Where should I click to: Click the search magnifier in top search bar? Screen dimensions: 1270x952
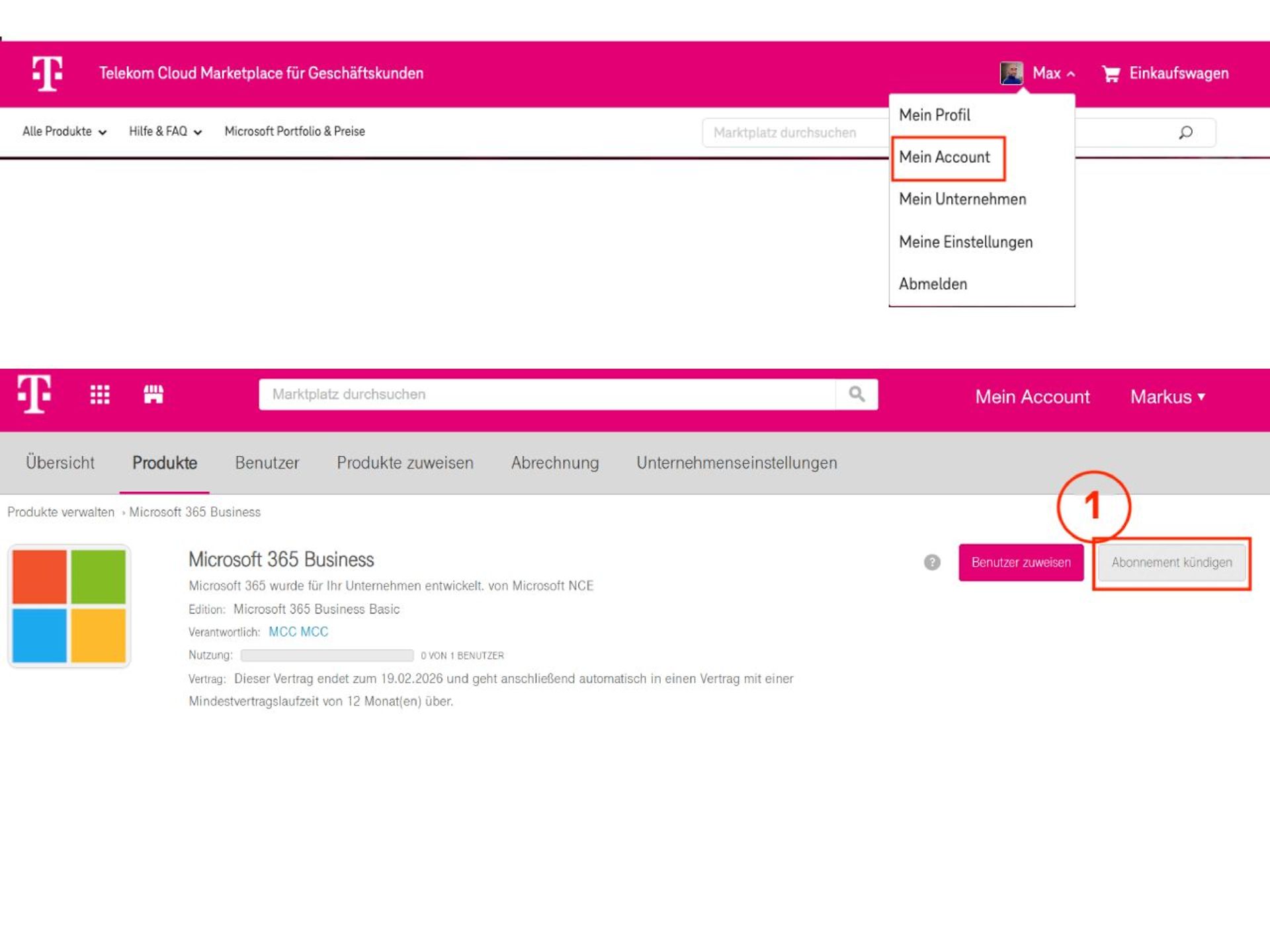point(1185,132)
